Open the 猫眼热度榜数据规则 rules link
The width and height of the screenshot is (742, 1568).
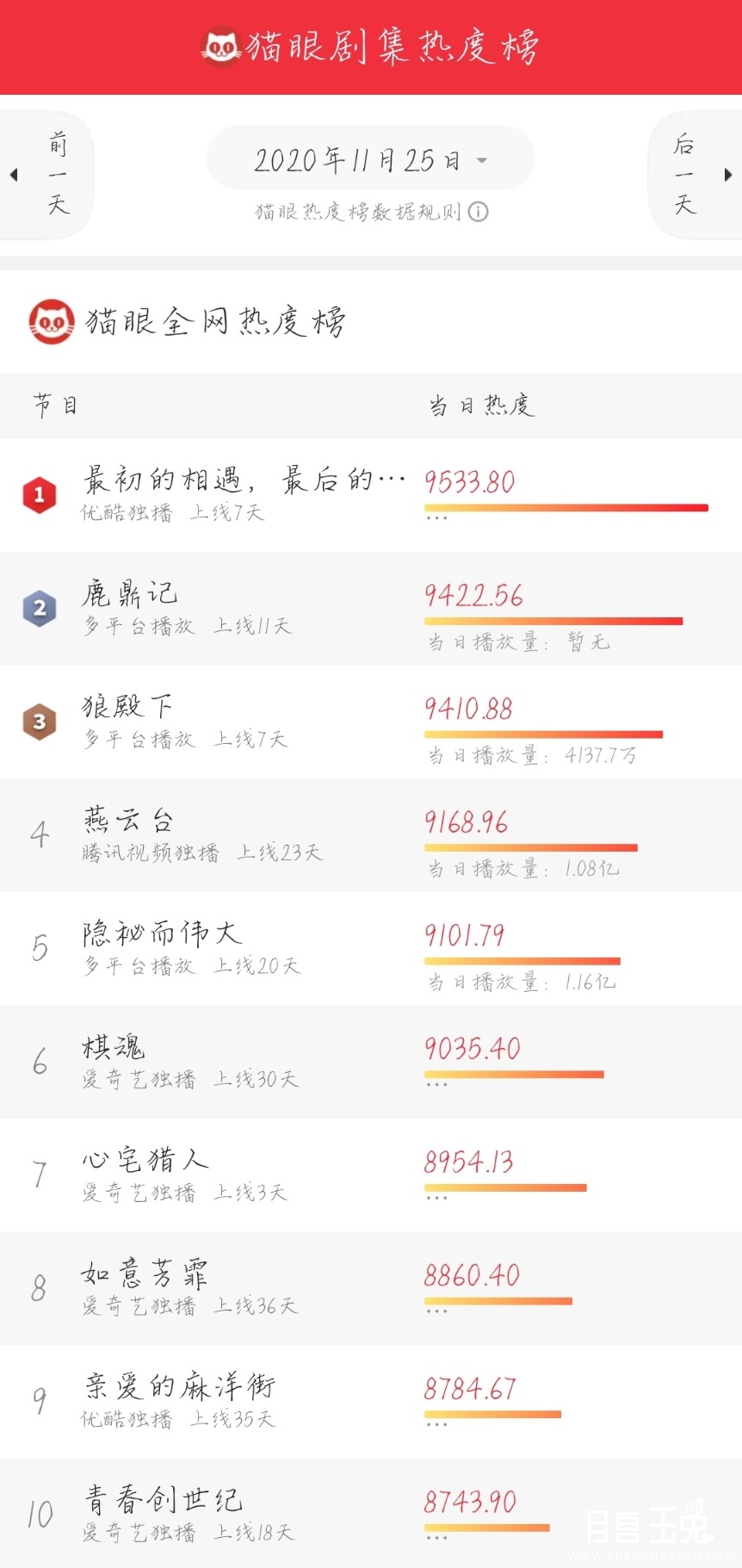pyautogui.click(x=358, y=212)
